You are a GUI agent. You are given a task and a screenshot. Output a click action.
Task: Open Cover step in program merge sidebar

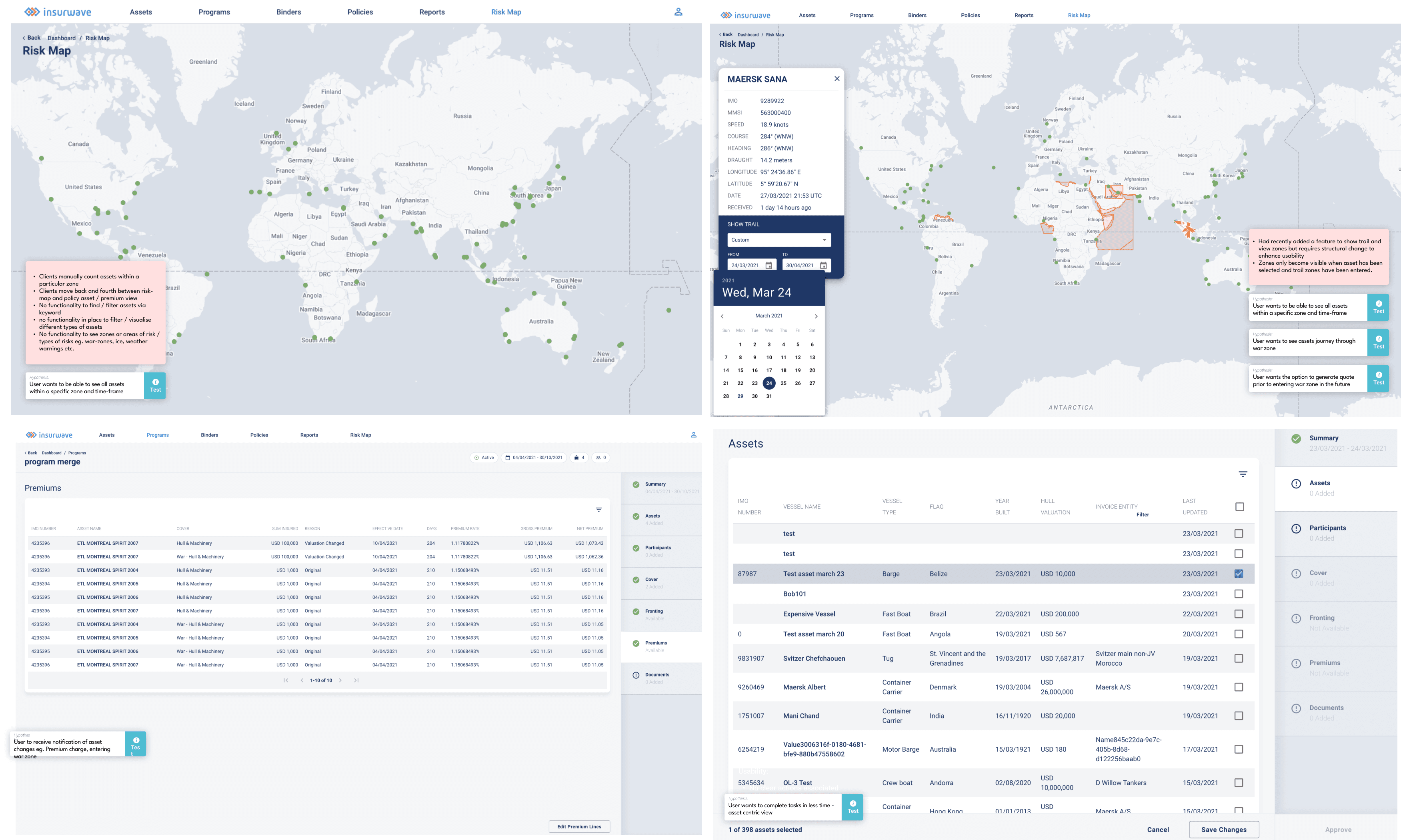pos(661,583)
